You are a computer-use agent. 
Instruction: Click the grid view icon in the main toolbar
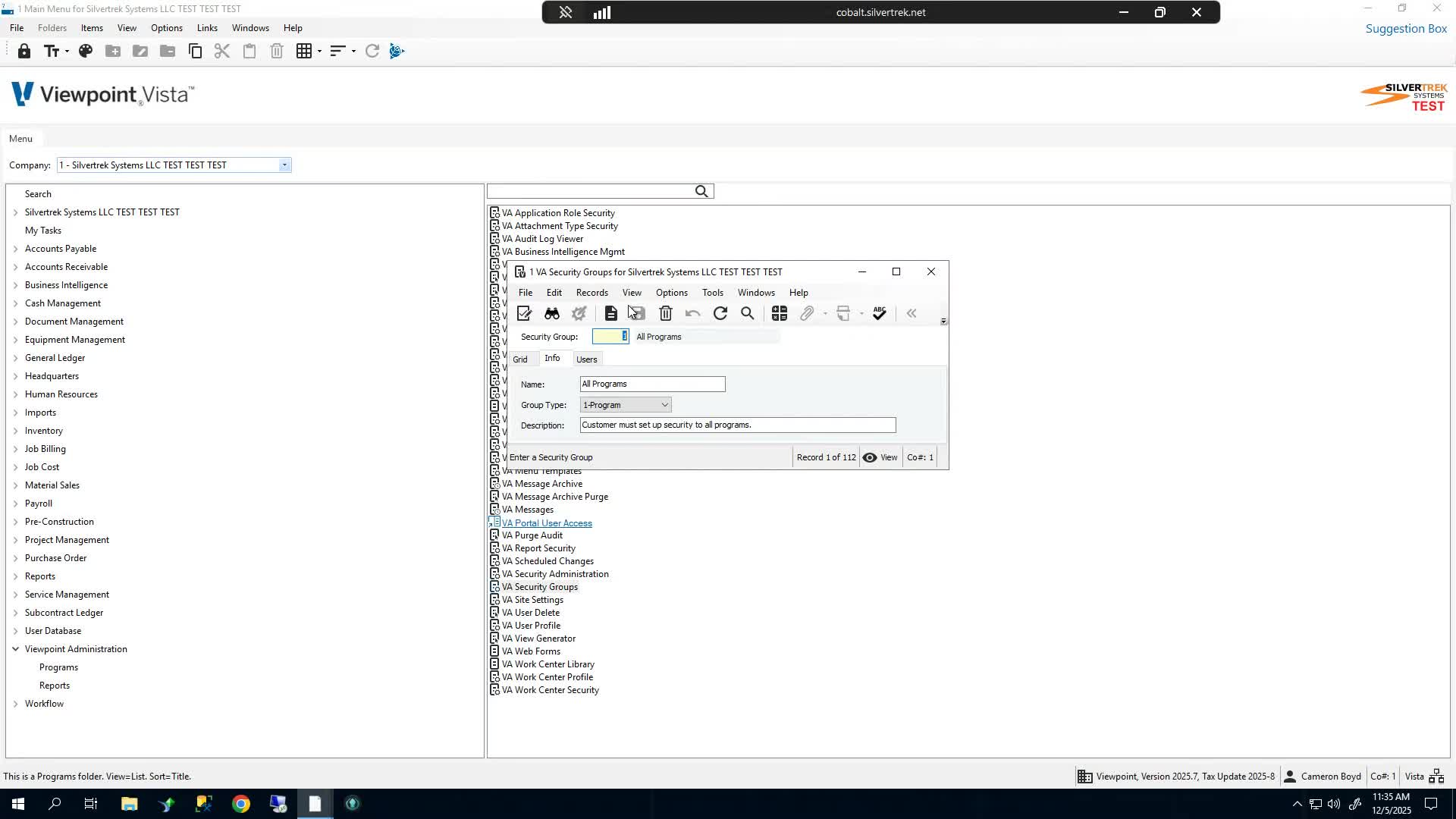(304, 52)
